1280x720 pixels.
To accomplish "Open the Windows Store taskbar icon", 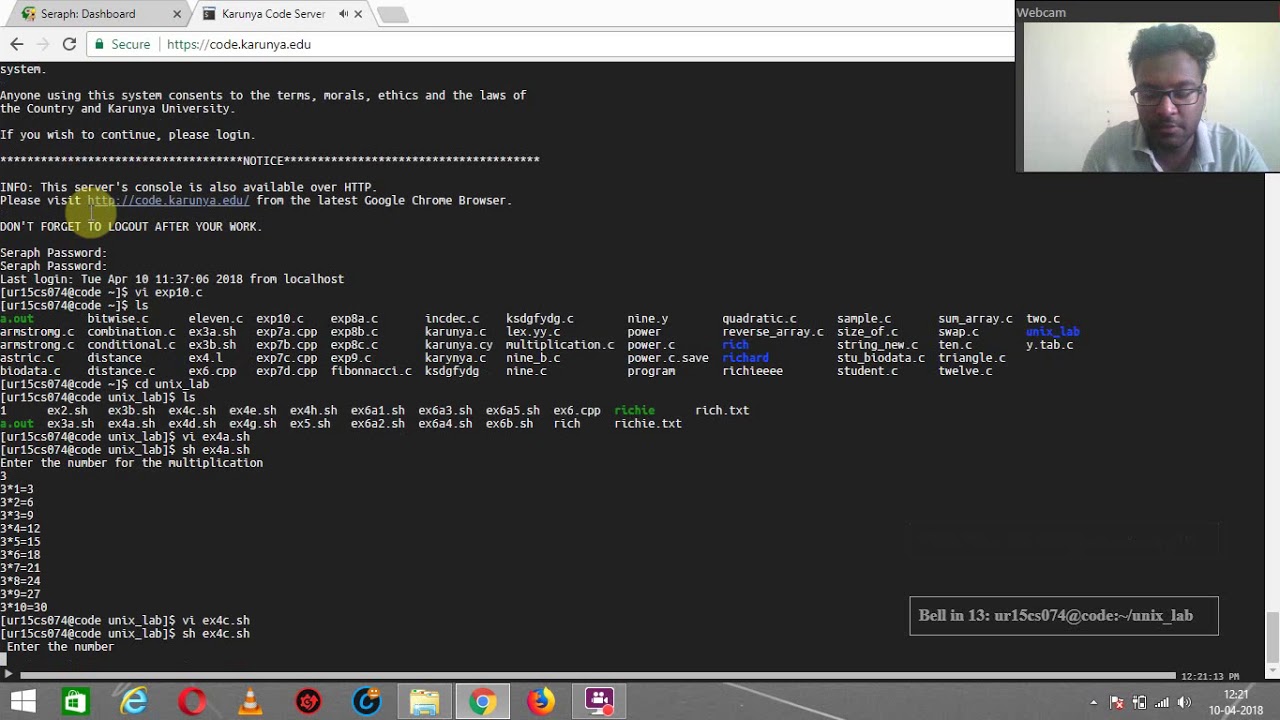I will click(75, 702).
